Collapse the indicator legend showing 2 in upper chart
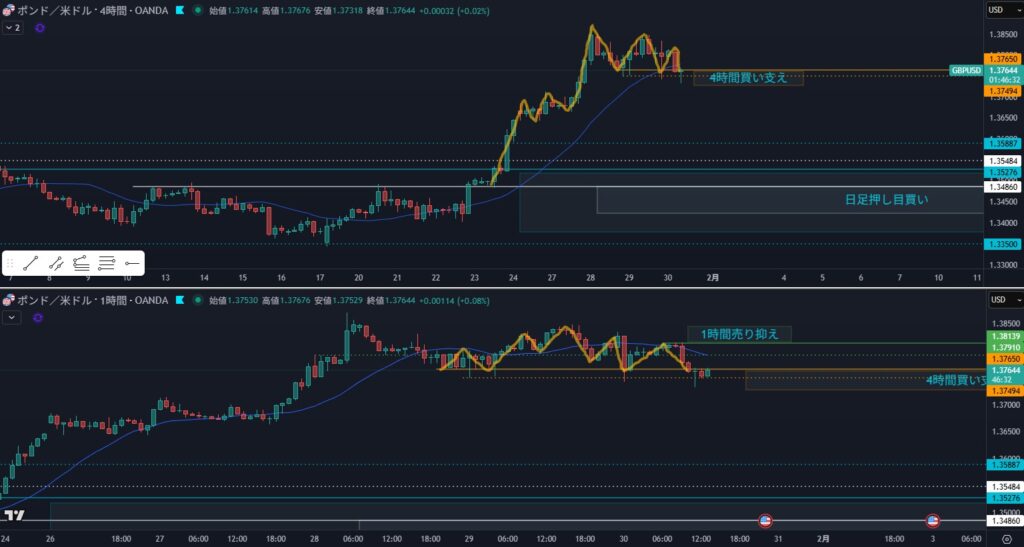Image resolution: width=1024 pixels, height=547 pixels. (x=13, y=28)
